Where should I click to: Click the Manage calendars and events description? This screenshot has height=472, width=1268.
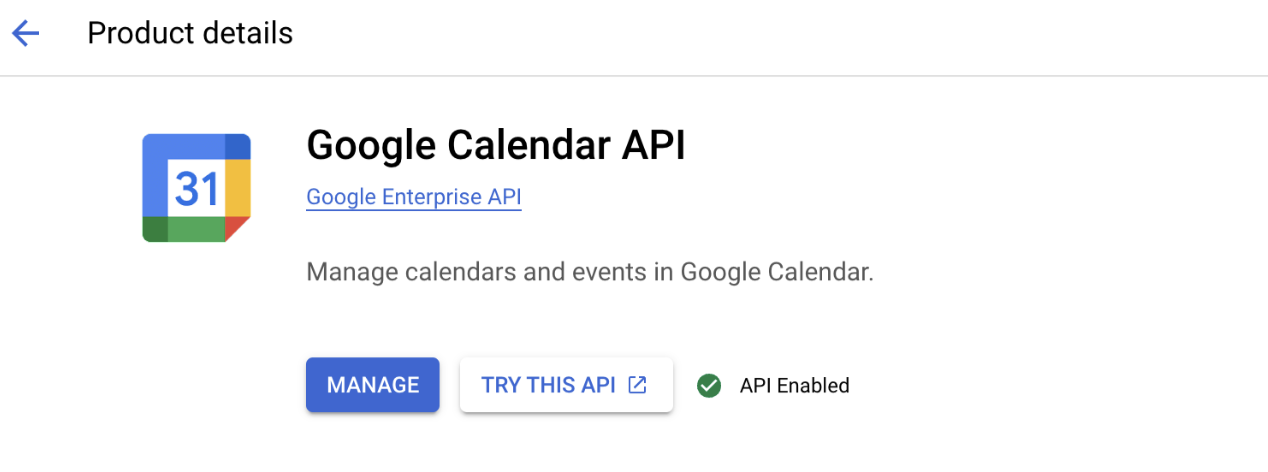pyautogui.click(x=590, y=272)
